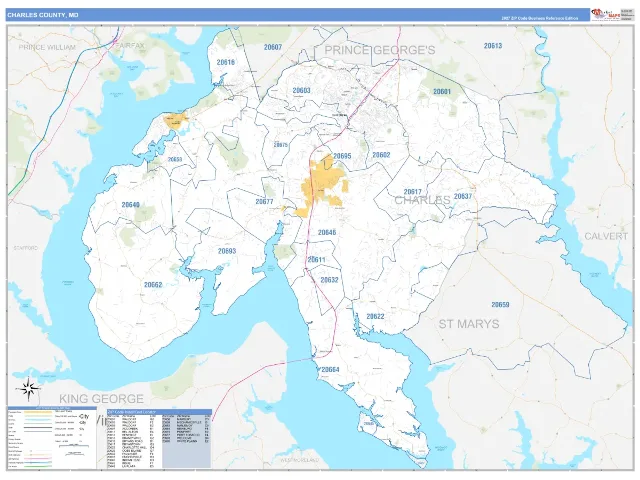Select ZIP code label 20640

(131, 205)
